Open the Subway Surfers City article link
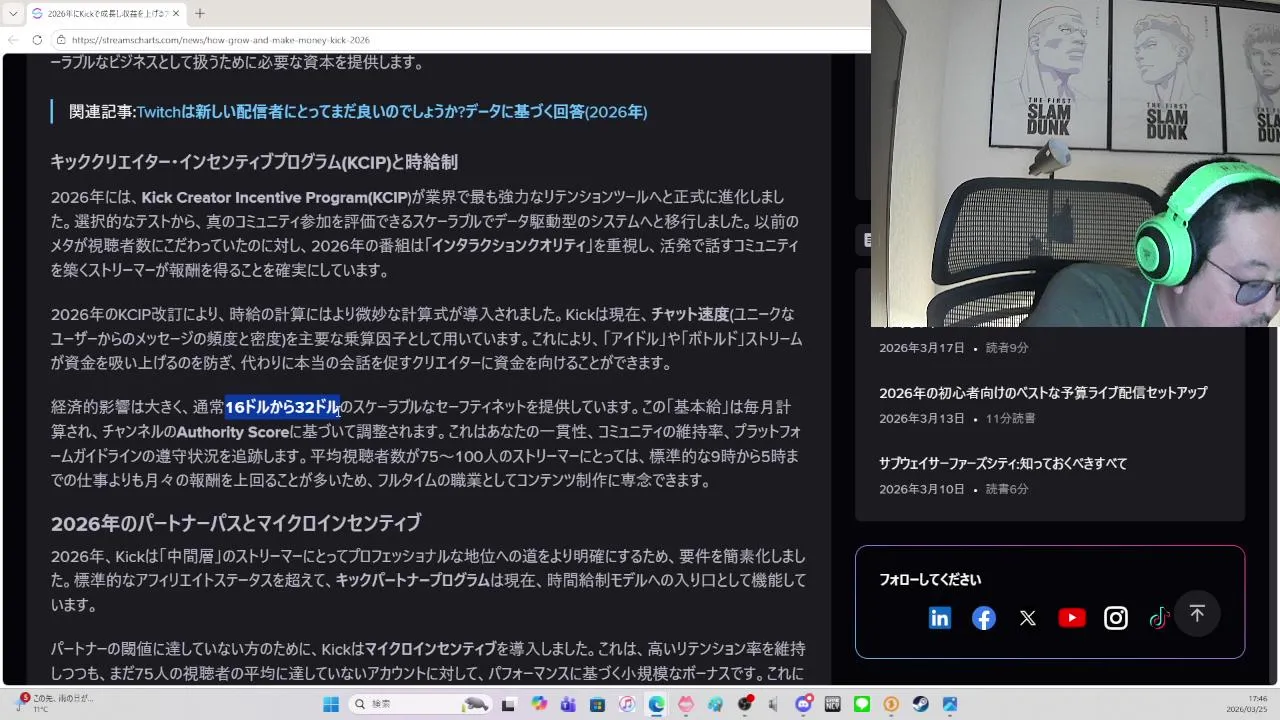 [x=1003, y=464]
